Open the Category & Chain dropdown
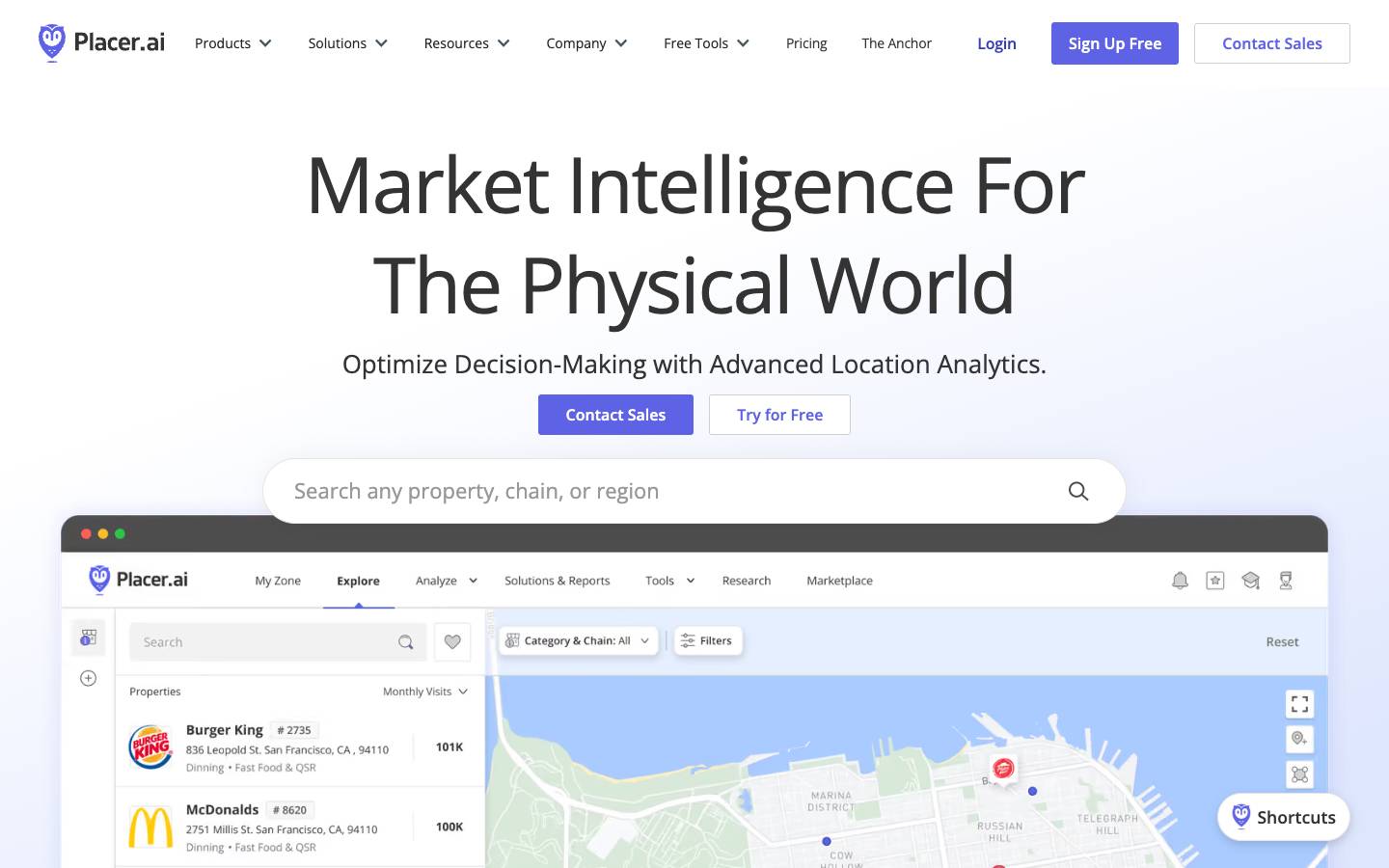This screenshot has width=1389, height=868. point(578,640)
